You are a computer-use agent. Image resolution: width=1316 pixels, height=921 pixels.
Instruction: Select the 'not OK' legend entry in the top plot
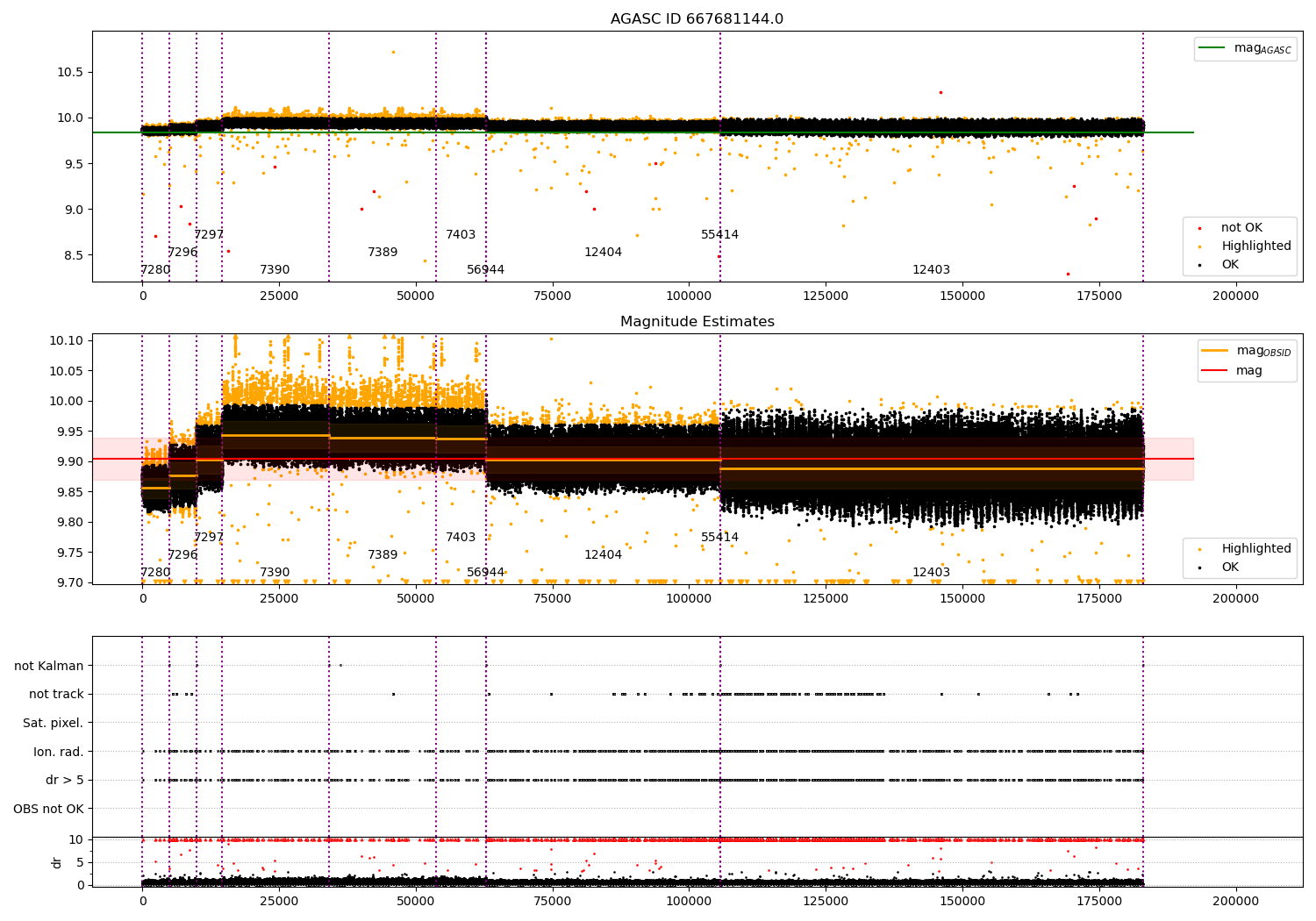click(x=1241, y=228)
